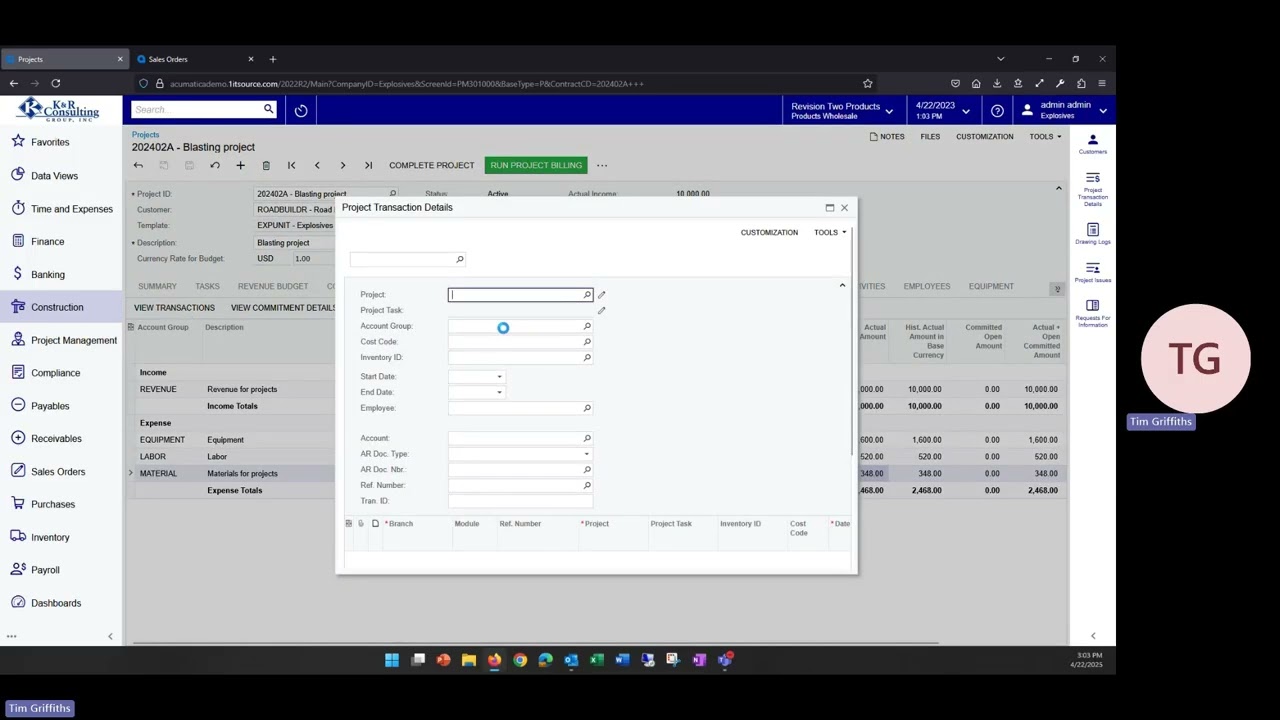Screen dimensions: 1280x720
Task: Delete the current project record
Action: (266, 165)
